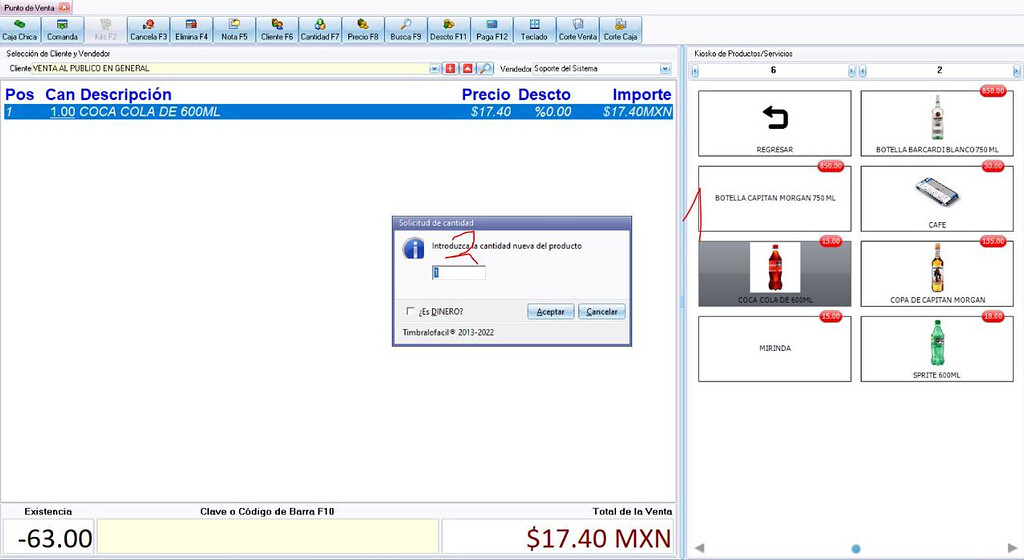Expand the Vendedor dropdown arrow

point(665,69)
